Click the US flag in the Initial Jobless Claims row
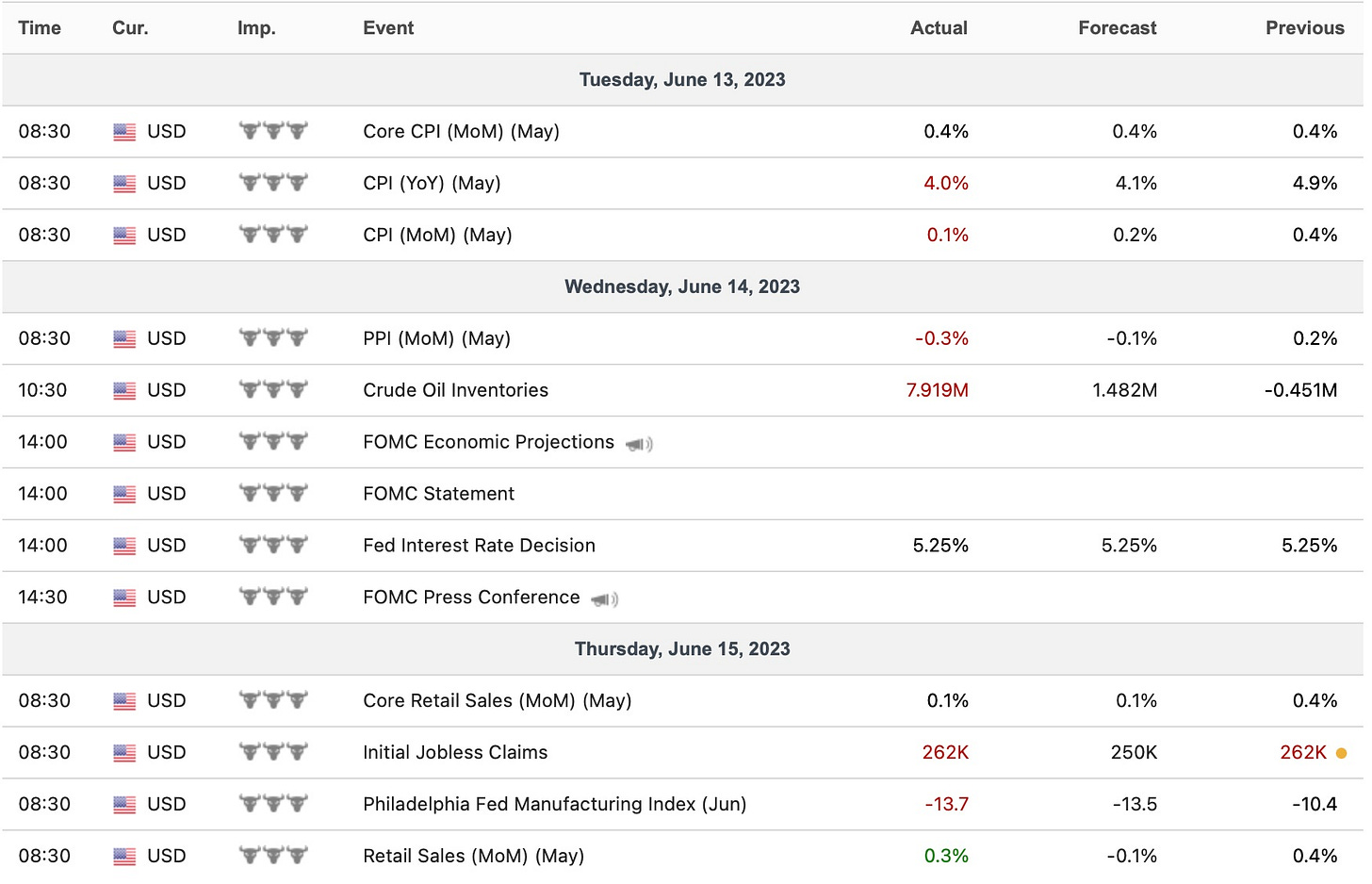Image resolution: width=1372 pixels, height=884 pixels. [x=124, y=753]
